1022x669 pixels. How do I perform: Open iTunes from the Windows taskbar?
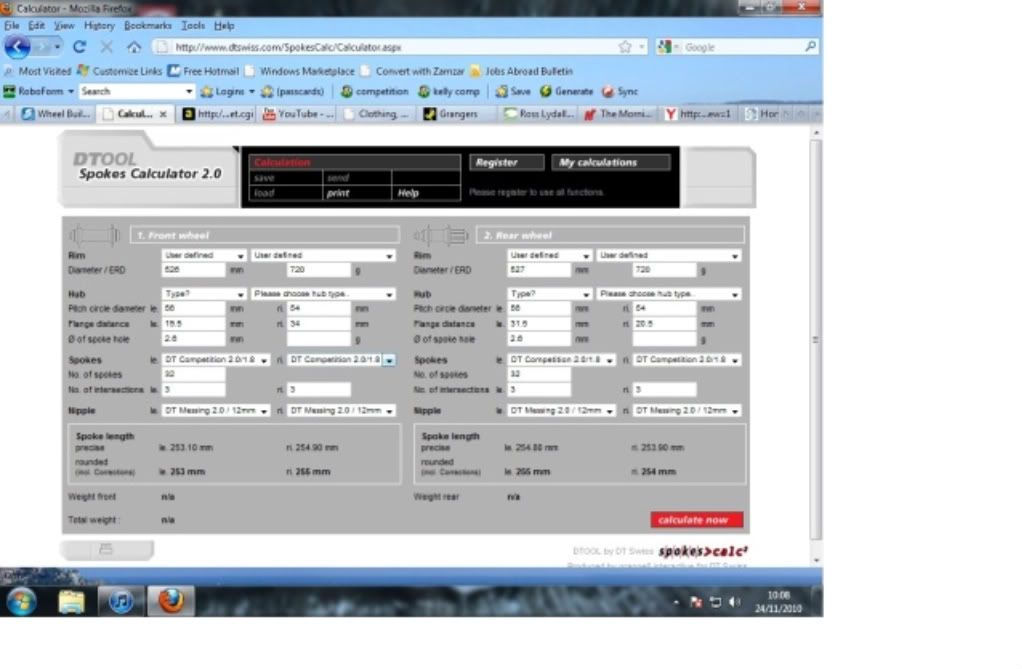[121, 601]
